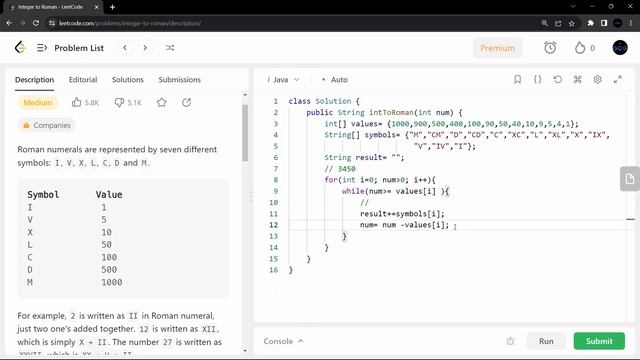Open the user profile avatar
The width and height of the screenshot is (640, 360).
point(620,48)
